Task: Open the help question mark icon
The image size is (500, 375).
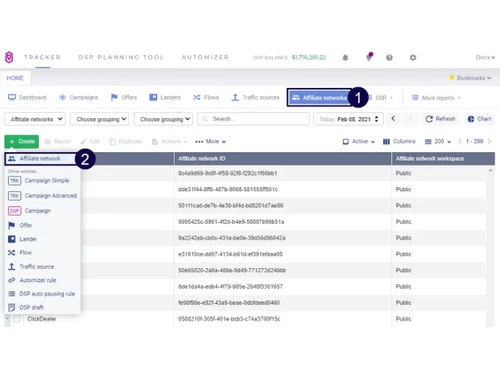Action: point(389,58)
